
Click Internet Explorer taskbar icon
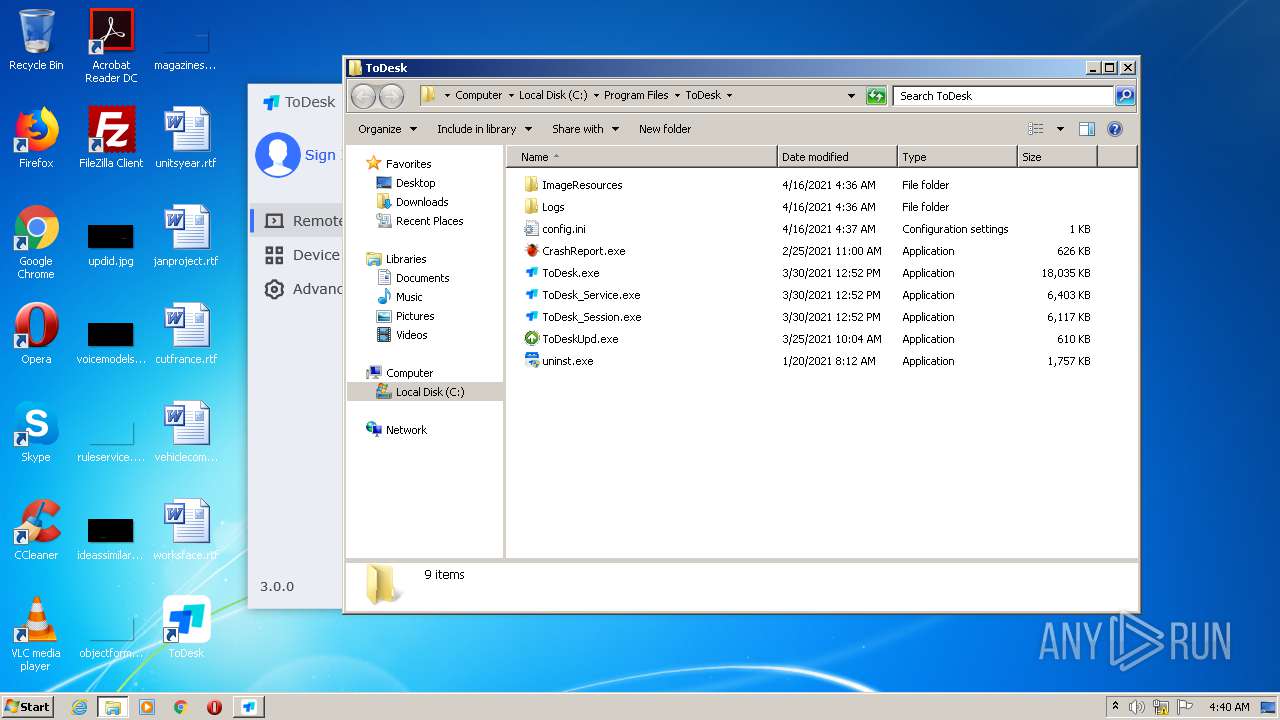click(x=79, y=707)
